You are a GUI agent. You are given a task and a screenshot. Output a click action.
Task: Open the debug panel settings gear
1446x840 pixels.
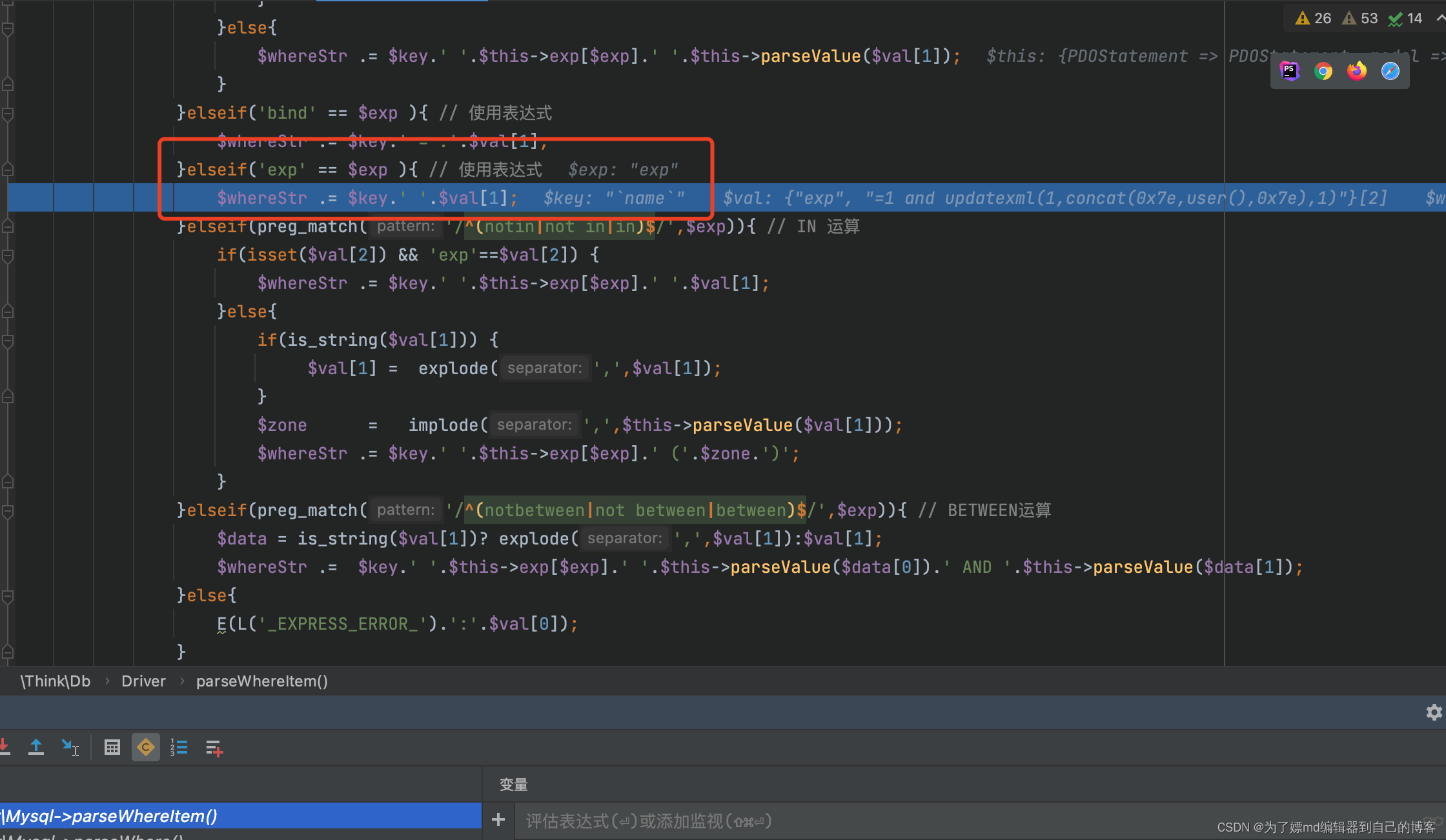tap(1434, 712)
